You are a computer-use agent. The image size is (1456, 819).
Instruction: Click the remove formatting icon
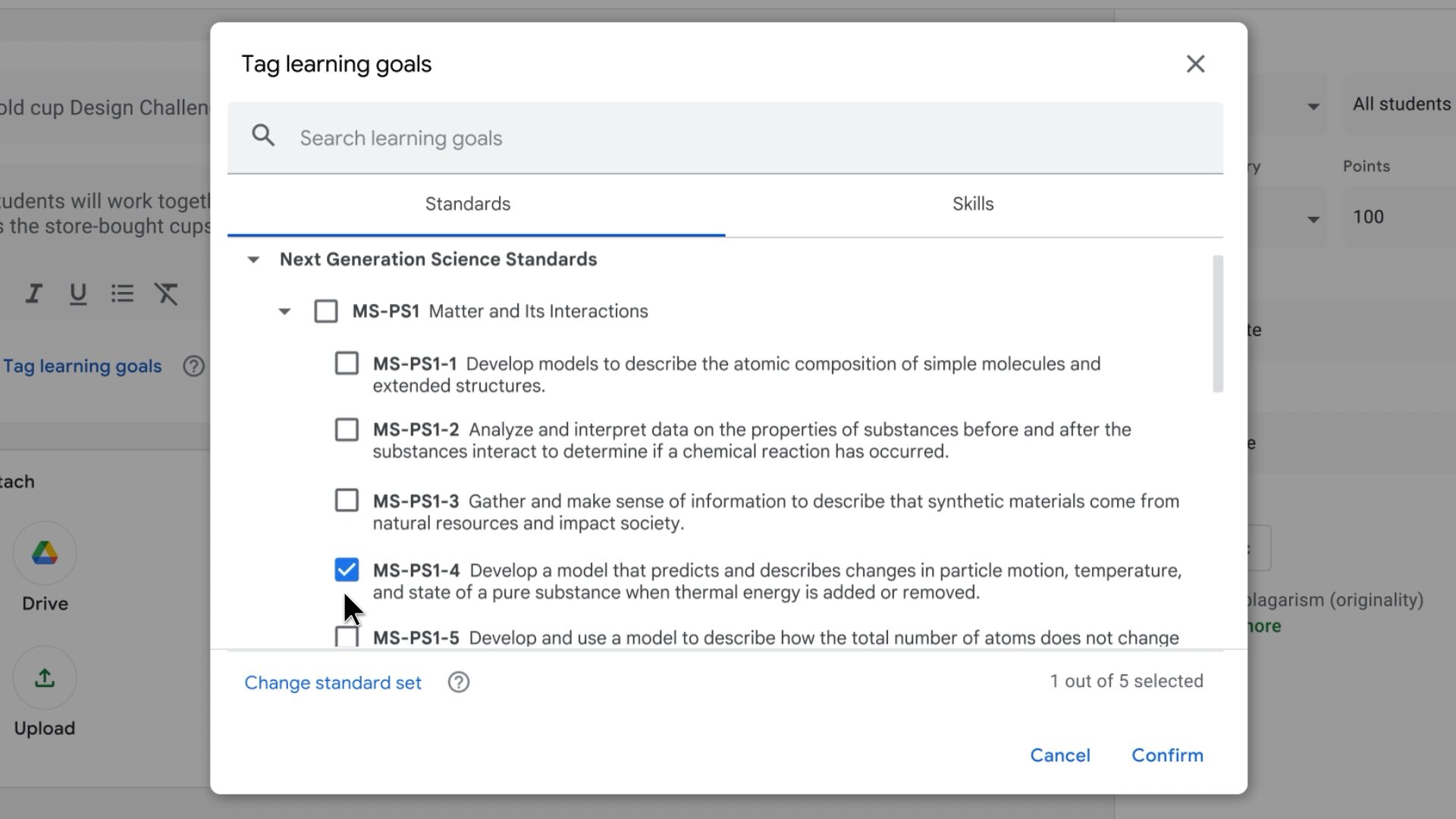coord(166,293)
